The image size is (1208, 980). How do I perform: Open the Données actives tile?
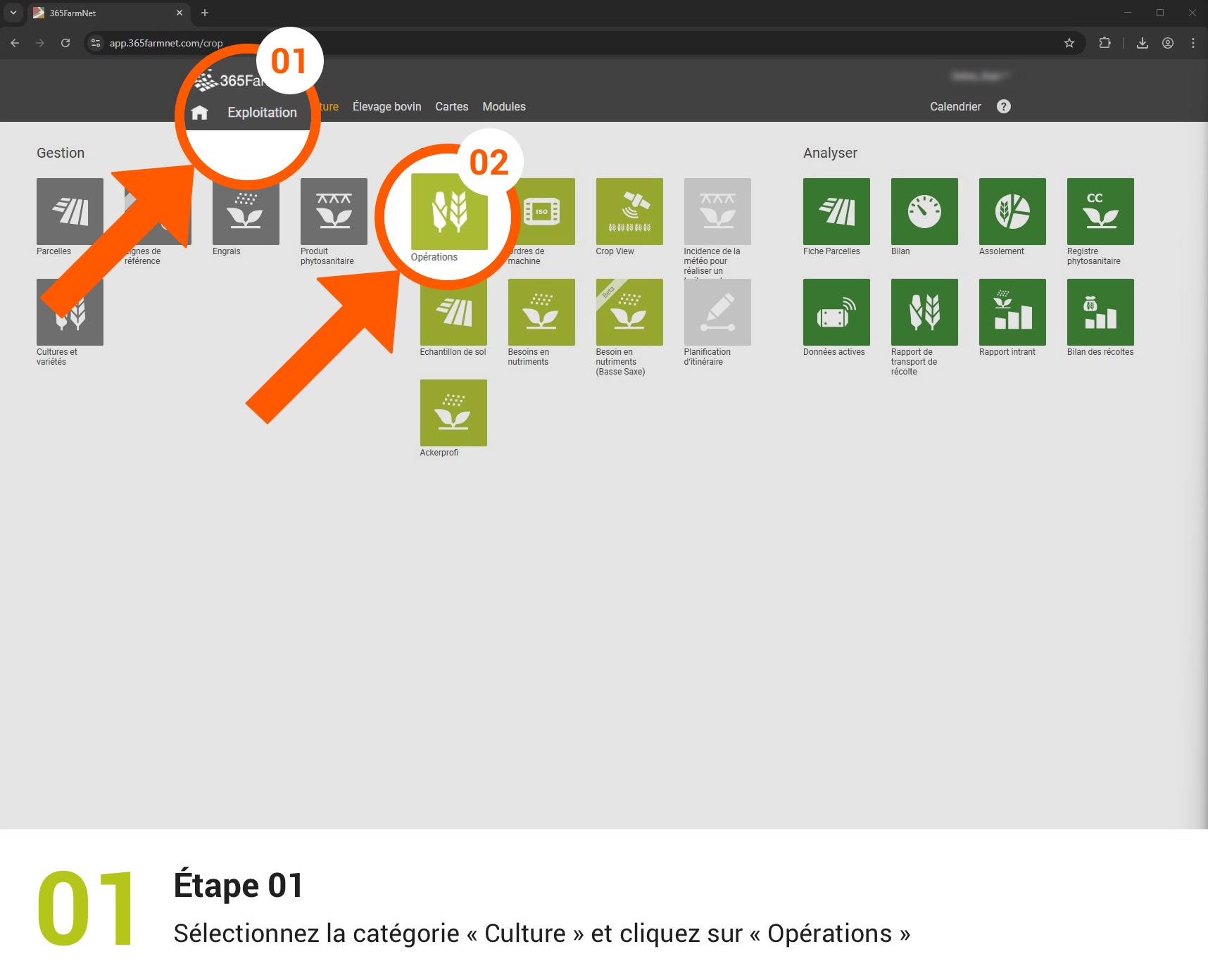point(836,312)
